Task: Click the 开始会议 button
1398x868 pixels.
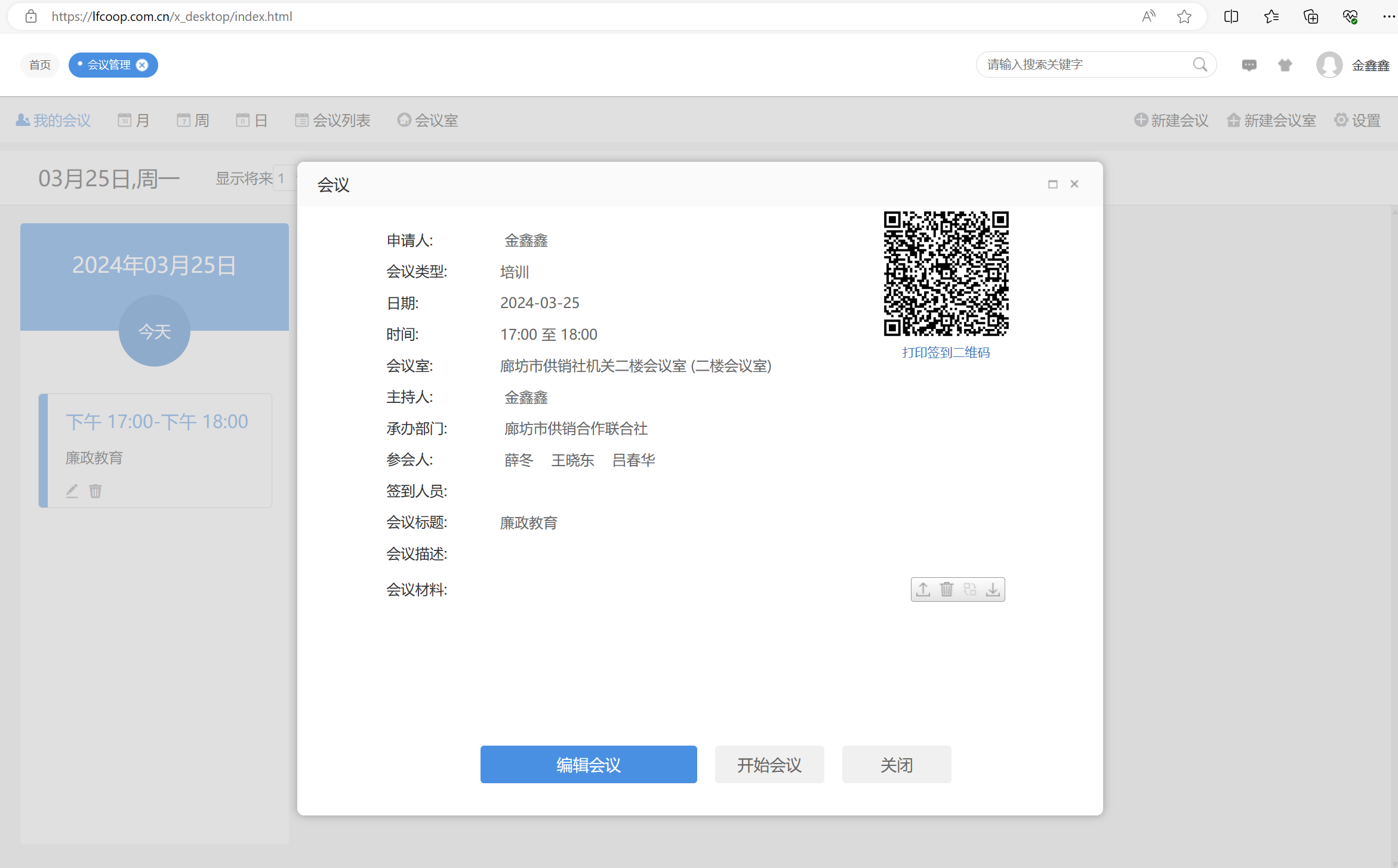Action: tap(769, 765)
